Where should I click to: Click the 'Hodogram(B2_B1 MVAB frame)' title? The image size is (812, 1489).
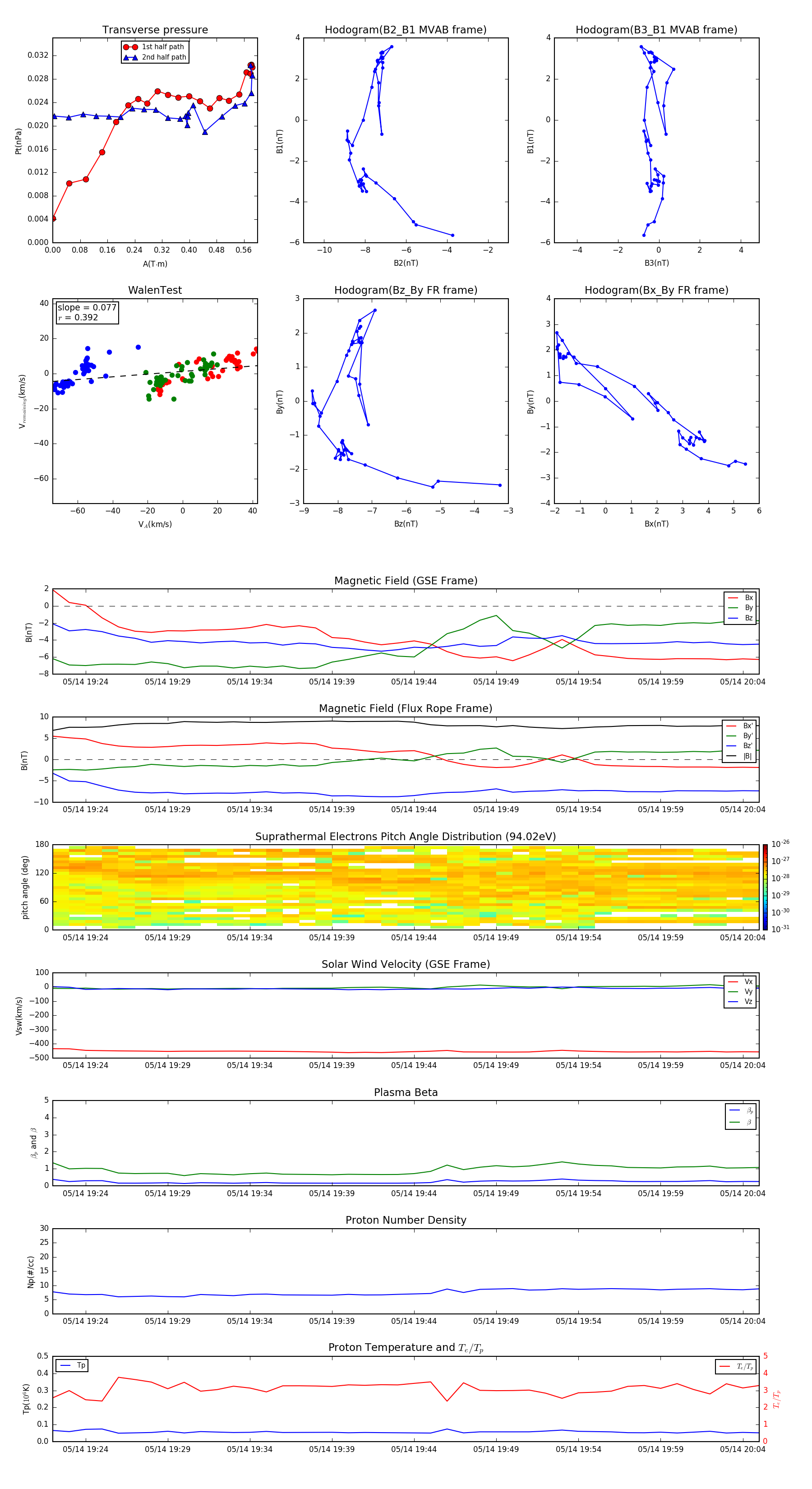pos(406,30)
